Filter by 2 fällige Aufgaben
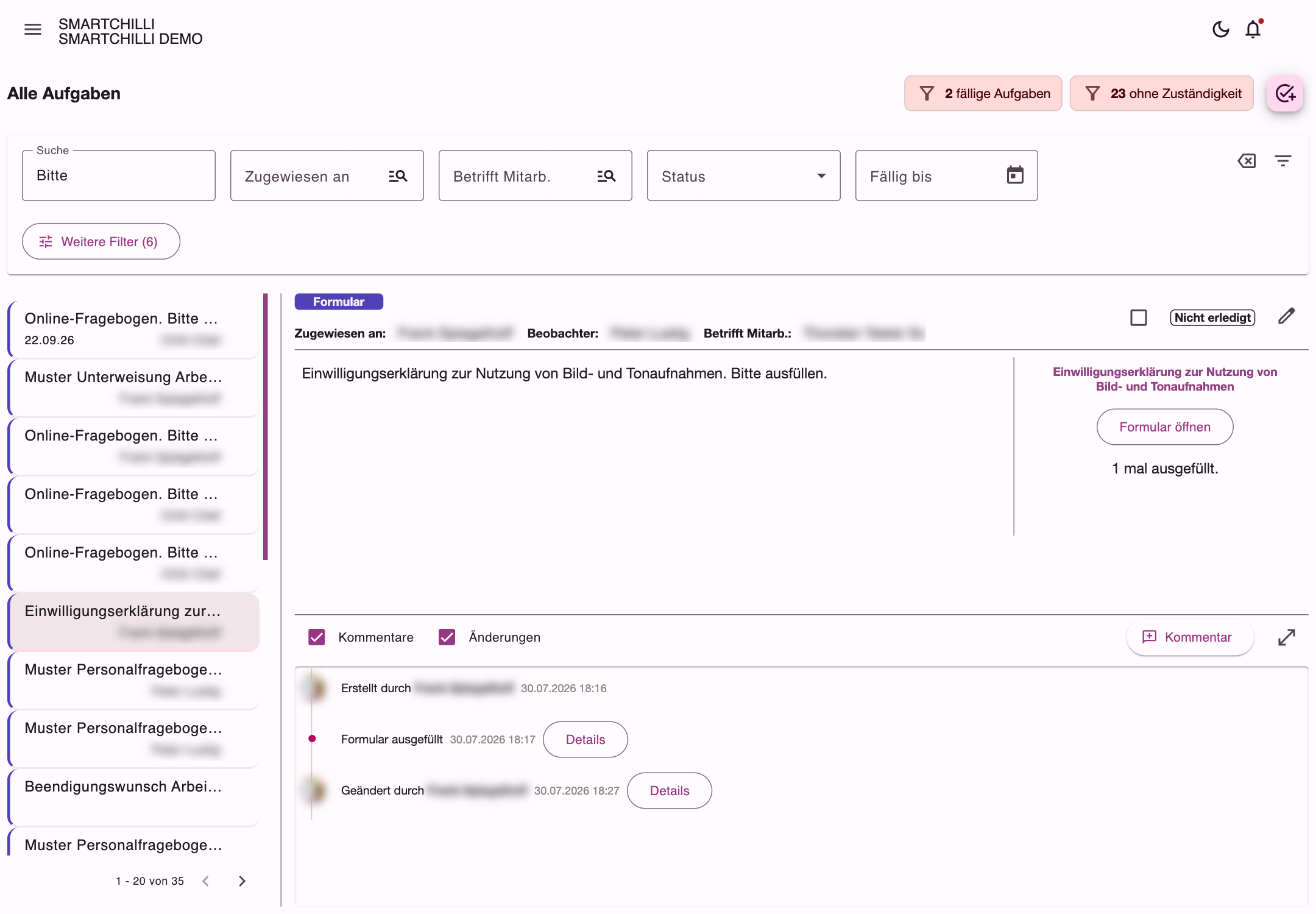The height and width of the screenshot is (914, 1316). 983,93
